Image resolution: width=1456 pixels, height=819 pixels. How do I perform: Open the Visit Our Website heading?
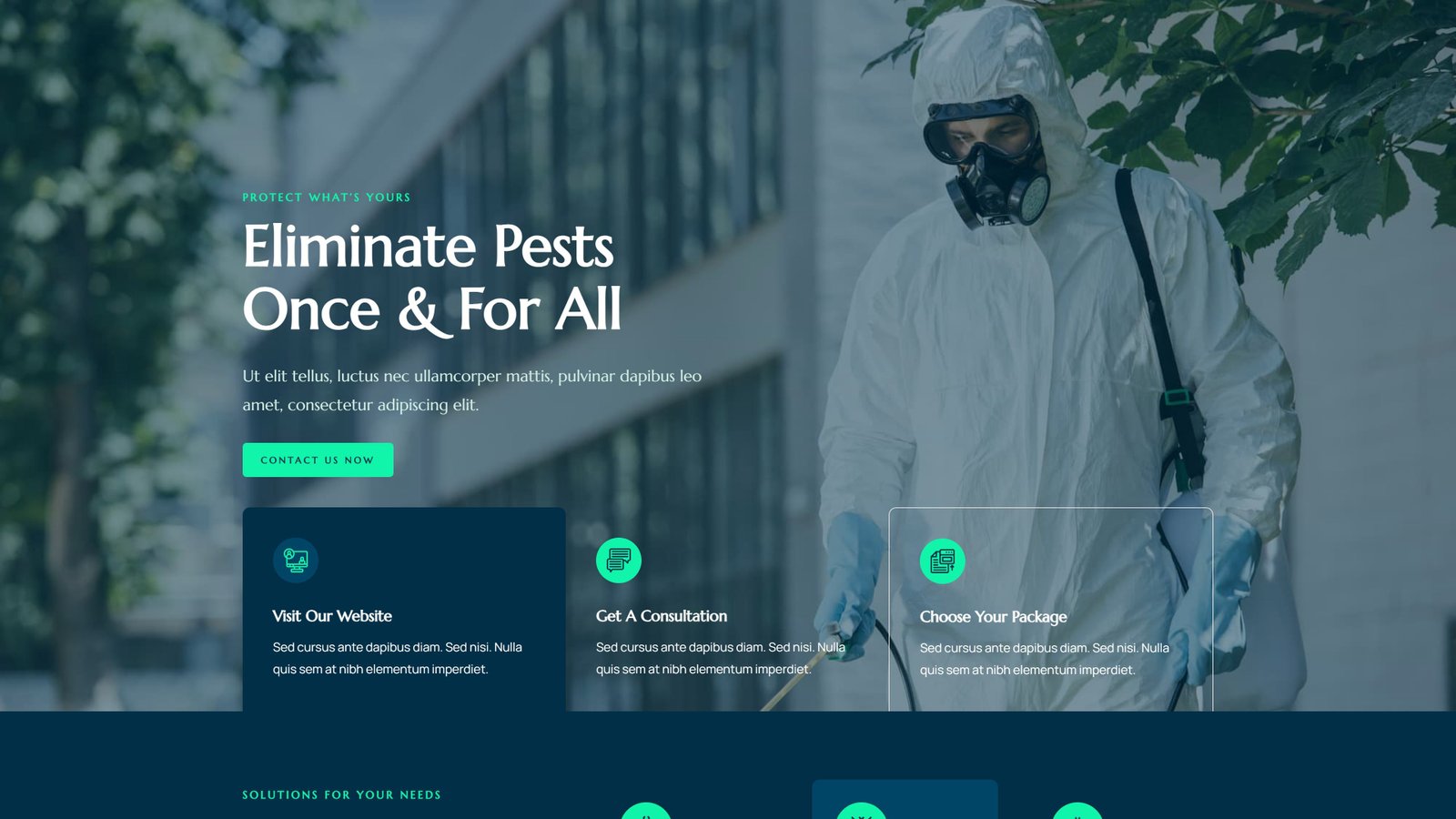tap(332, 616)
